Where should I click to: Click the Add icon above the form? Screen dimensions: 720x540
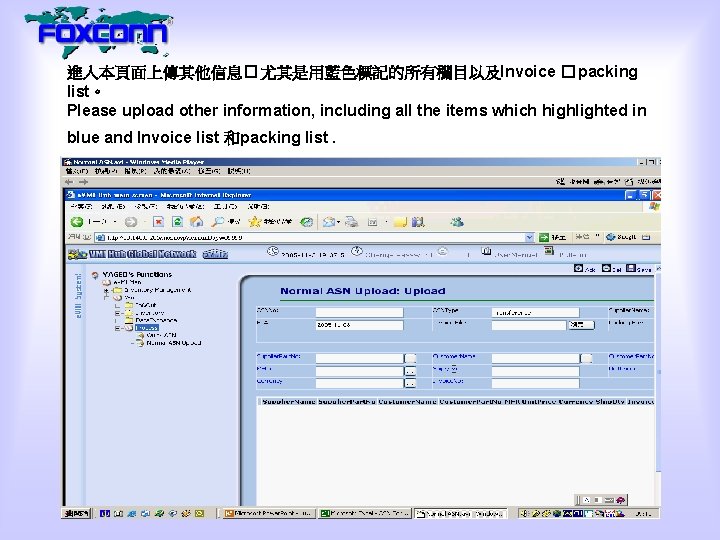click(579, 268)
